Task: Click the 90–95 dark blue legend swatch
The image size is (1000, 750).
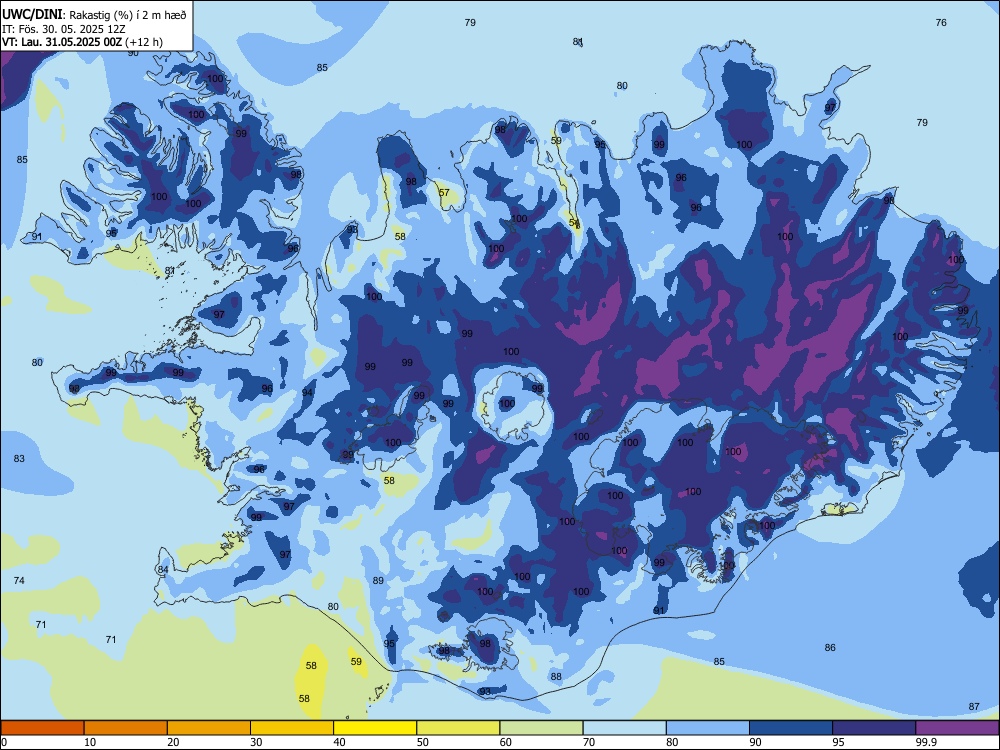Action: [791, 728]
